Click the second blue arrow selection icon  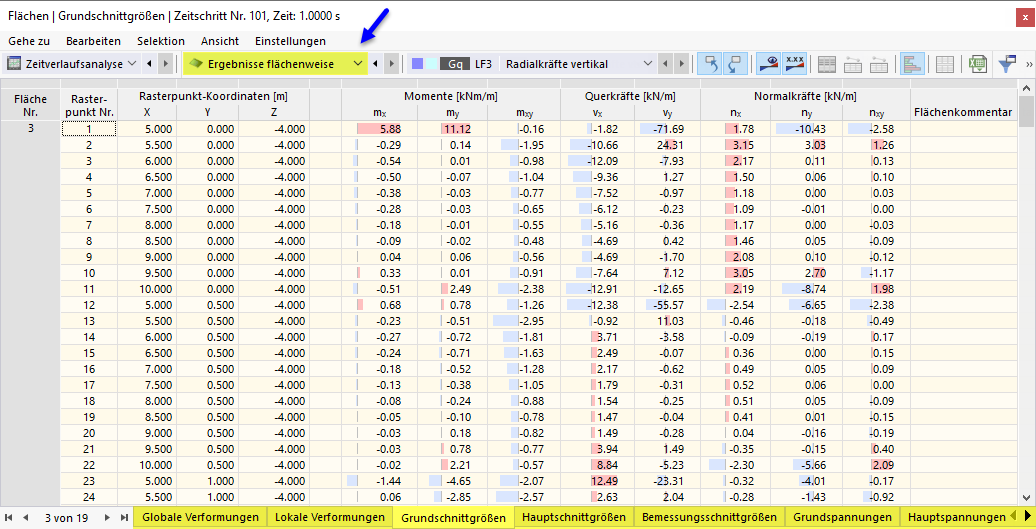pos(735,64)
